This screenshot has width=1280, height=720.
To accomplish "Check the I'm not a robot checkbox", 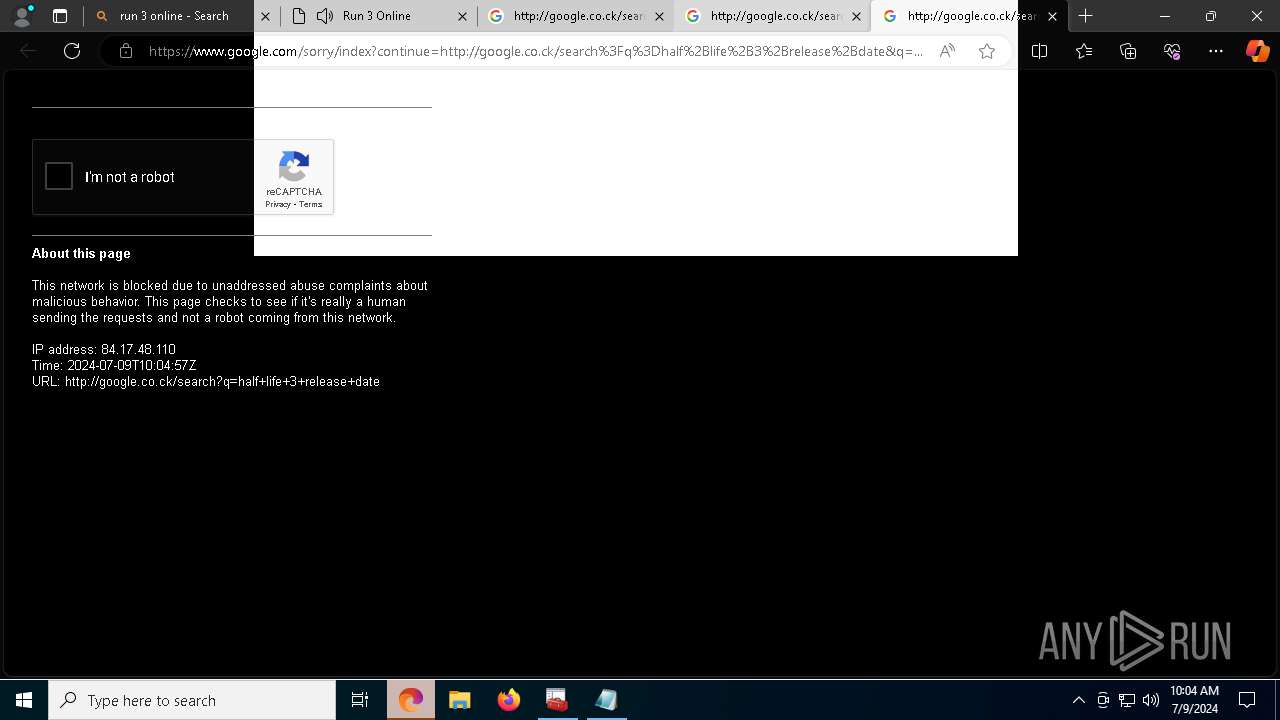I will [x=59, y=177].
